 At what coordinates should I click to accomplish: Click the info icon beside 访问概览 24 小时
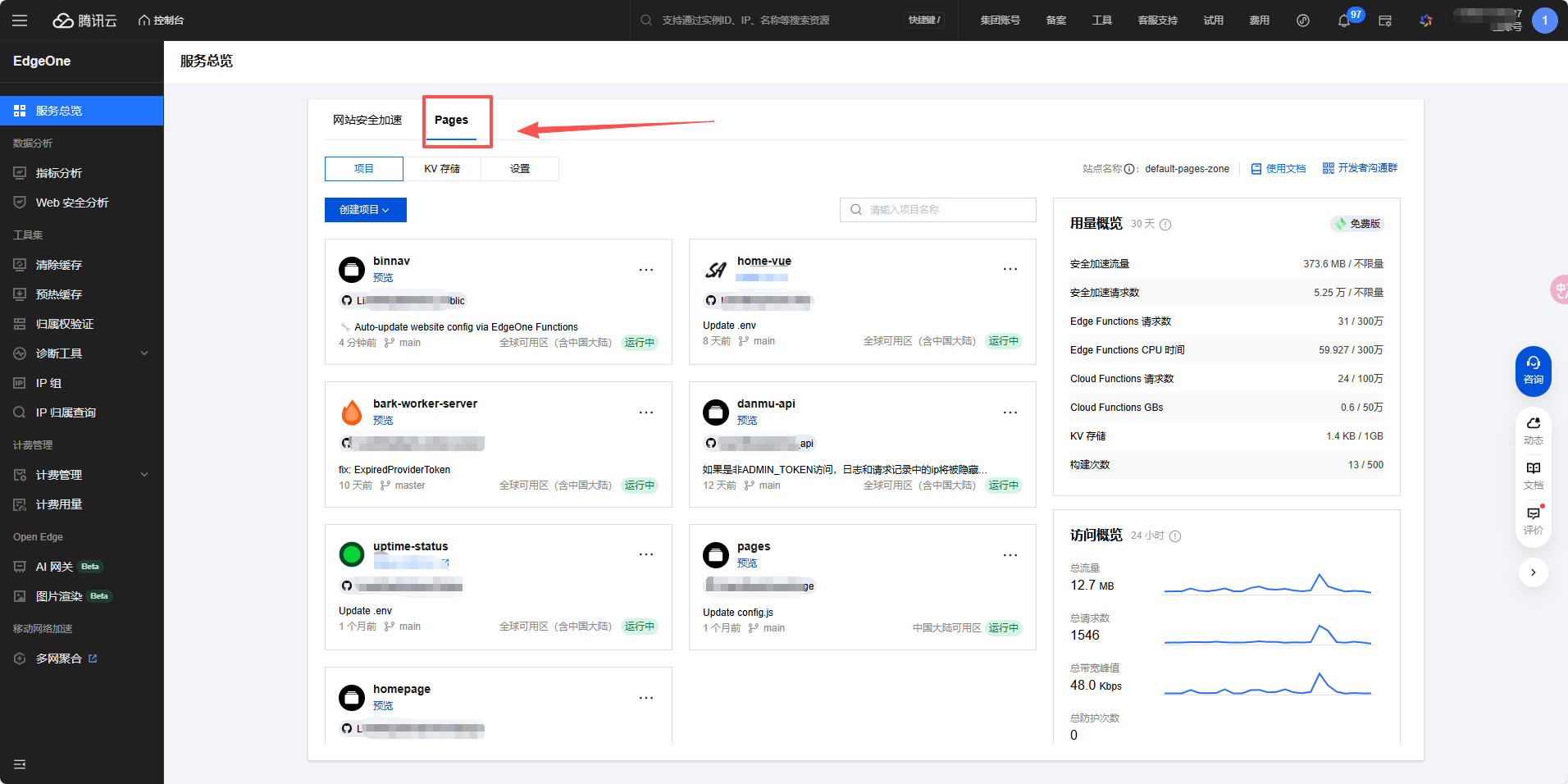pyautogui.click(x=1175, y=536)
